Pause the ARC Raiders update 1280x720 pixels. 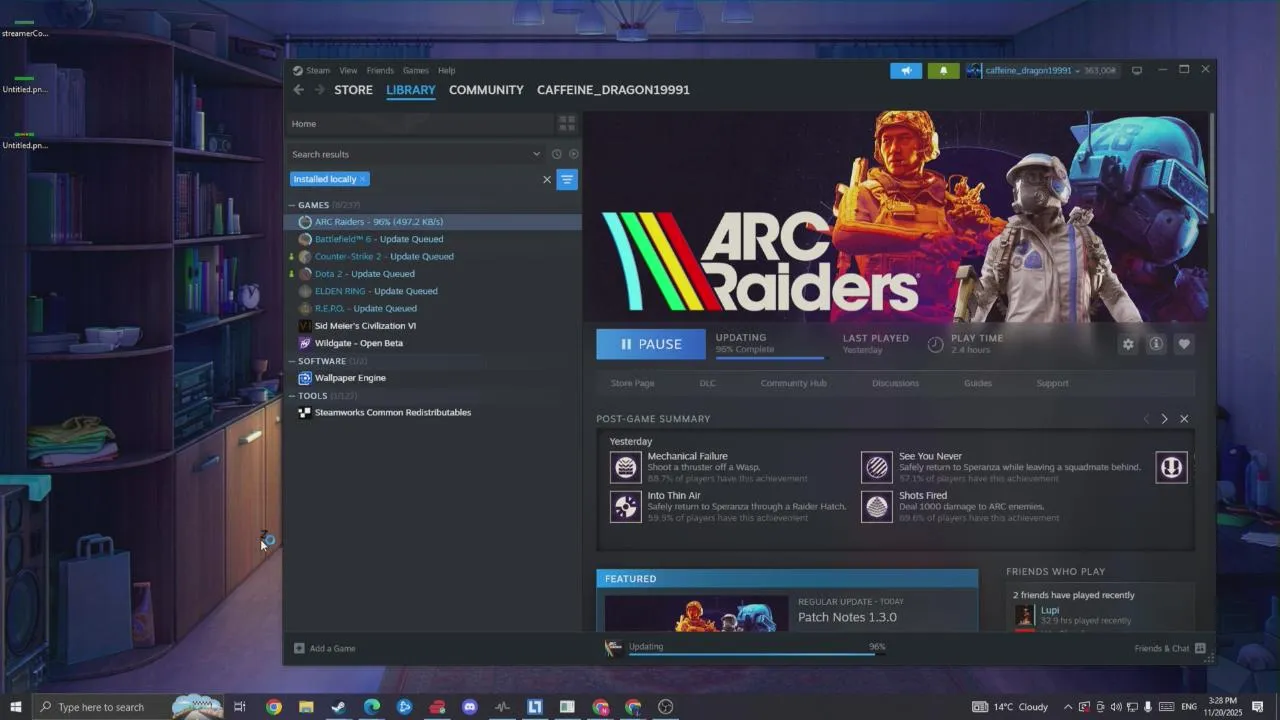point(651,344)
